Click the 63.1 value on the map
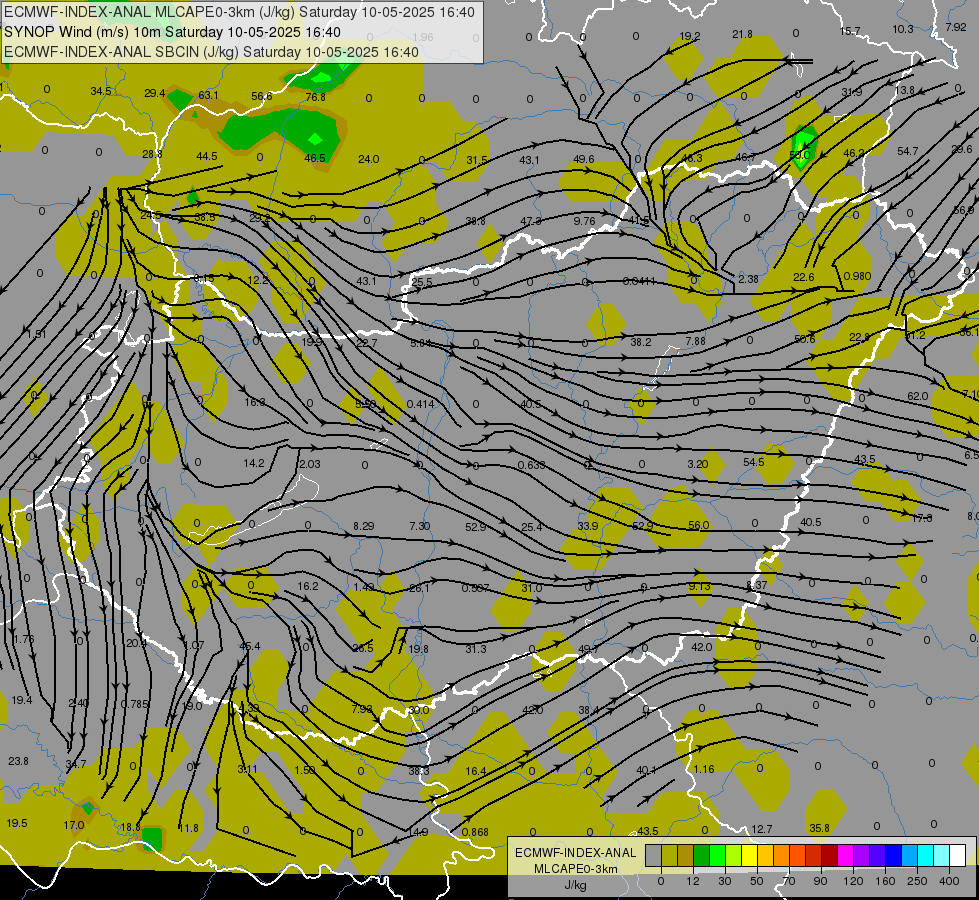 (x=209, y=95)
